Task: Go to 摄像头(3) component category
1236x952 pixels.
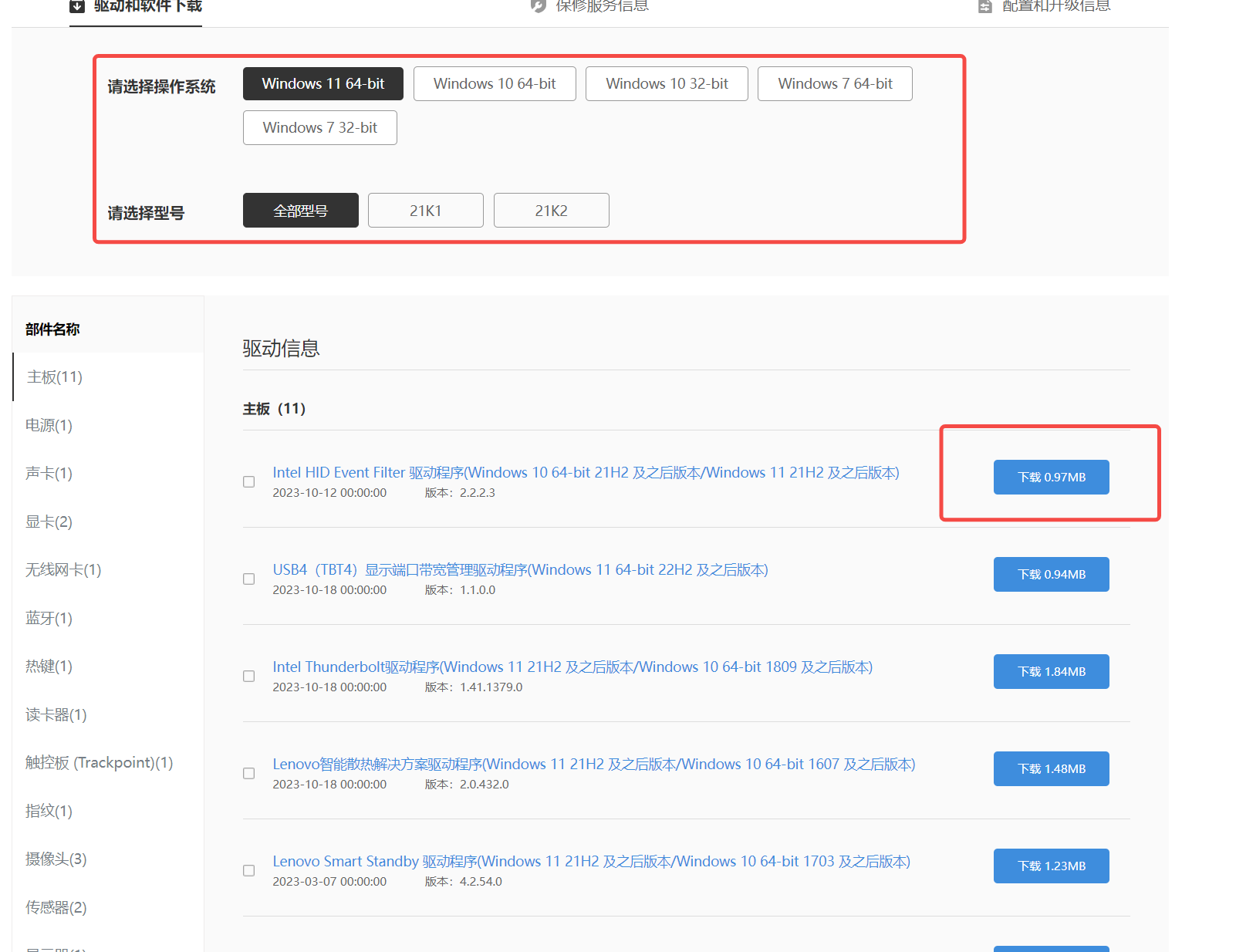Action: 56,859
